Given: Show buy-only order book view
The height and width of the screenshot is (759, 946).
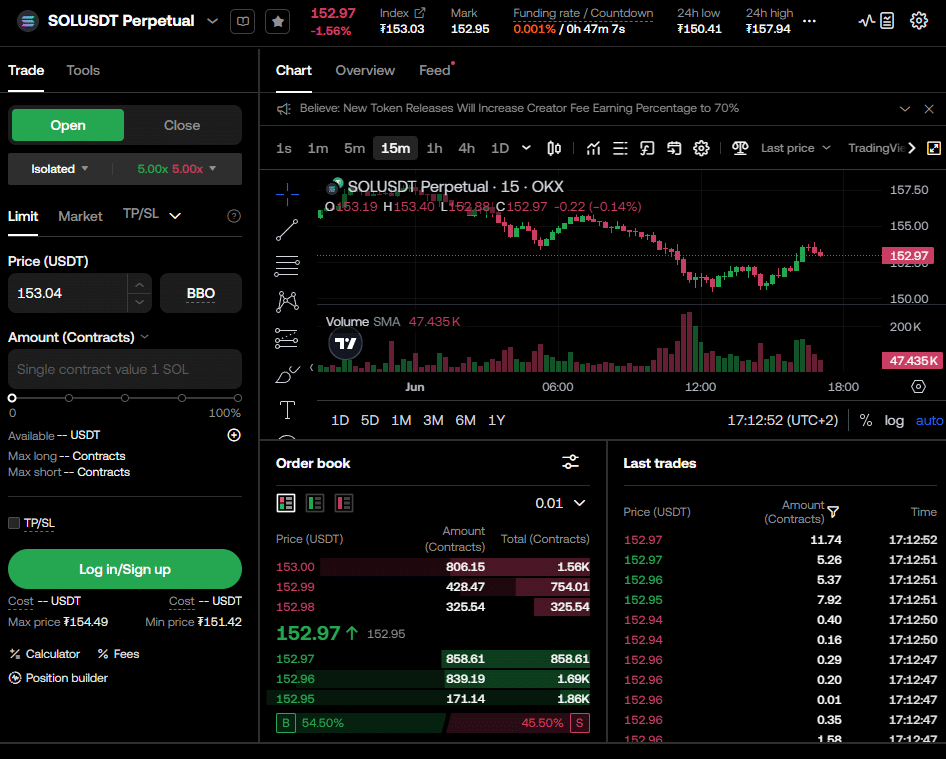Looking at the screenshot, I should (x=315, y=503).
